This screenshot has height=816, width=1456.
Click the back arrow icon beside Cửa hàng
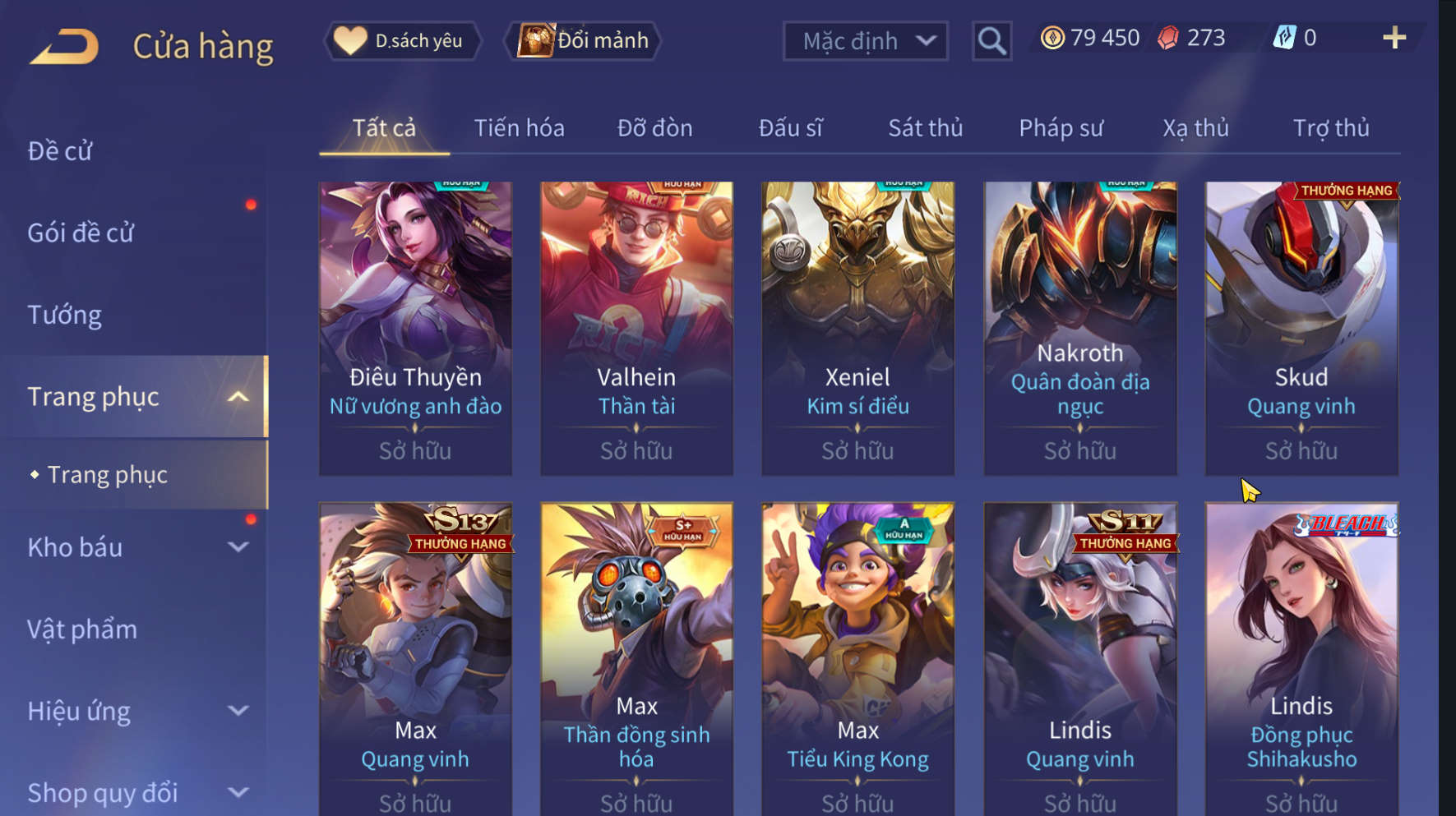pyautogui.click(x=64, y=46)
